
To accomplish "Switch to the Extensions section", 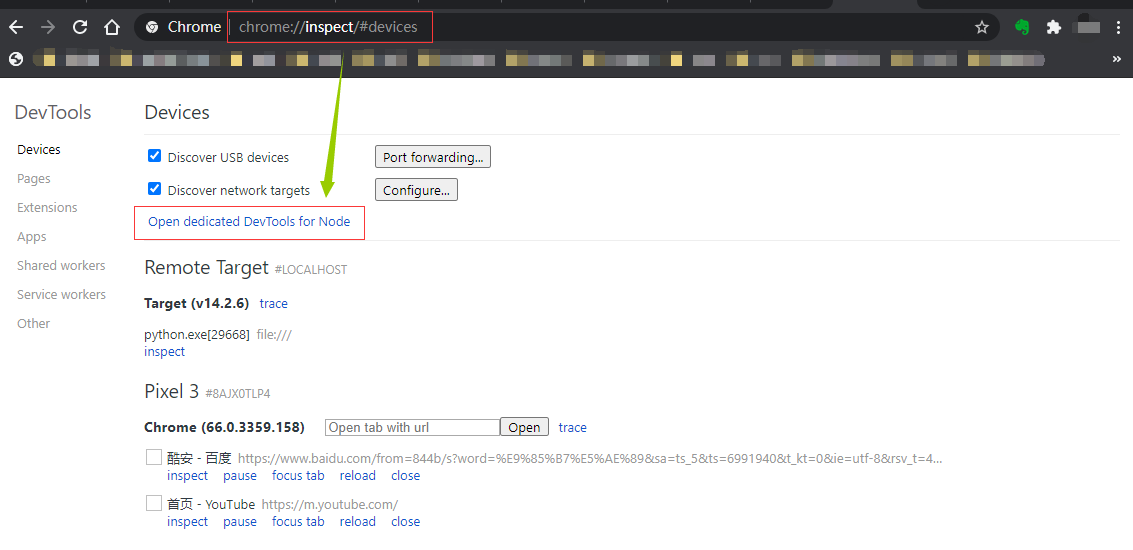I will (x=47, y=207).
